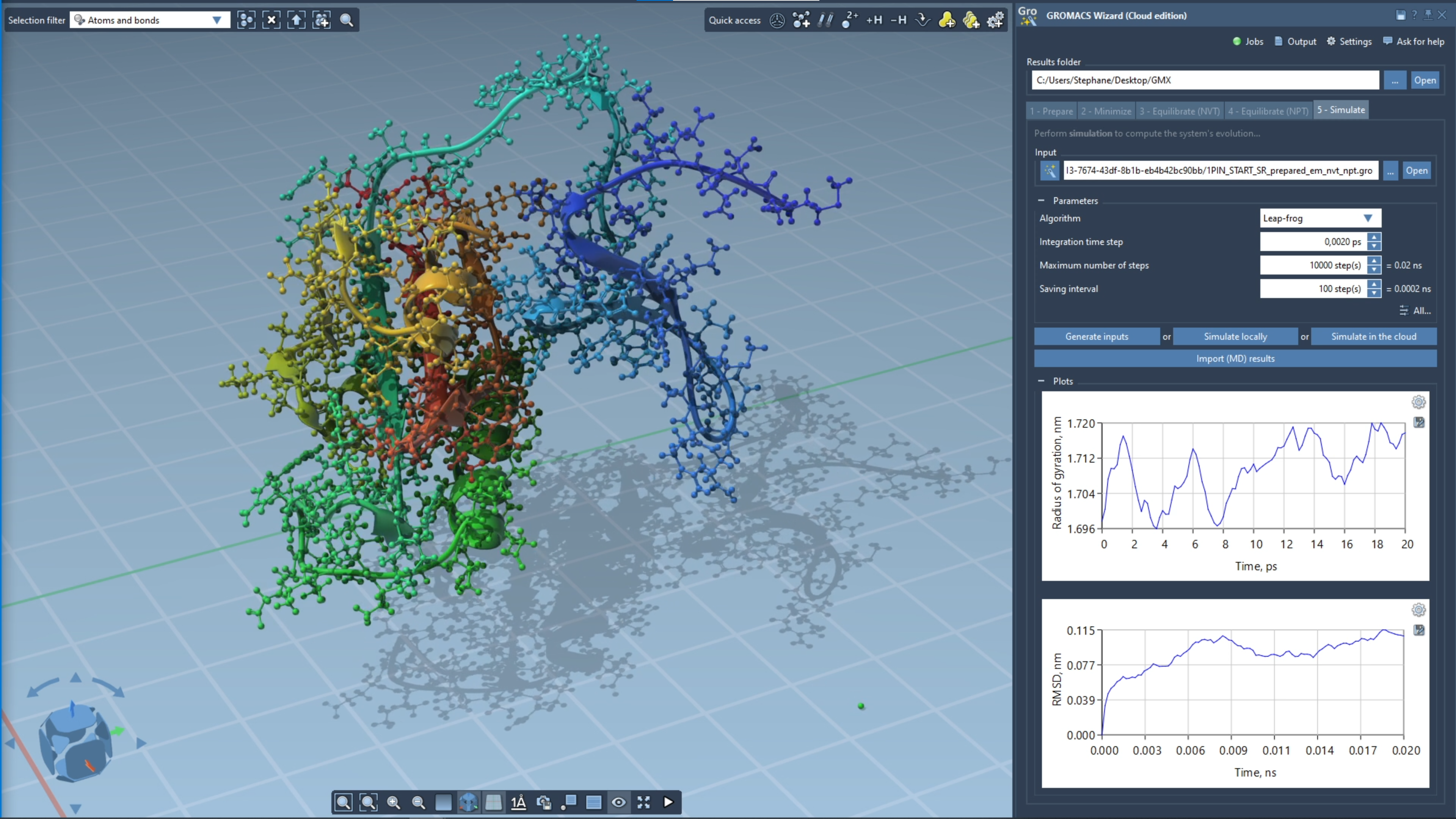Click the add hydrogens (+H) icon

(x=874, y=20)
